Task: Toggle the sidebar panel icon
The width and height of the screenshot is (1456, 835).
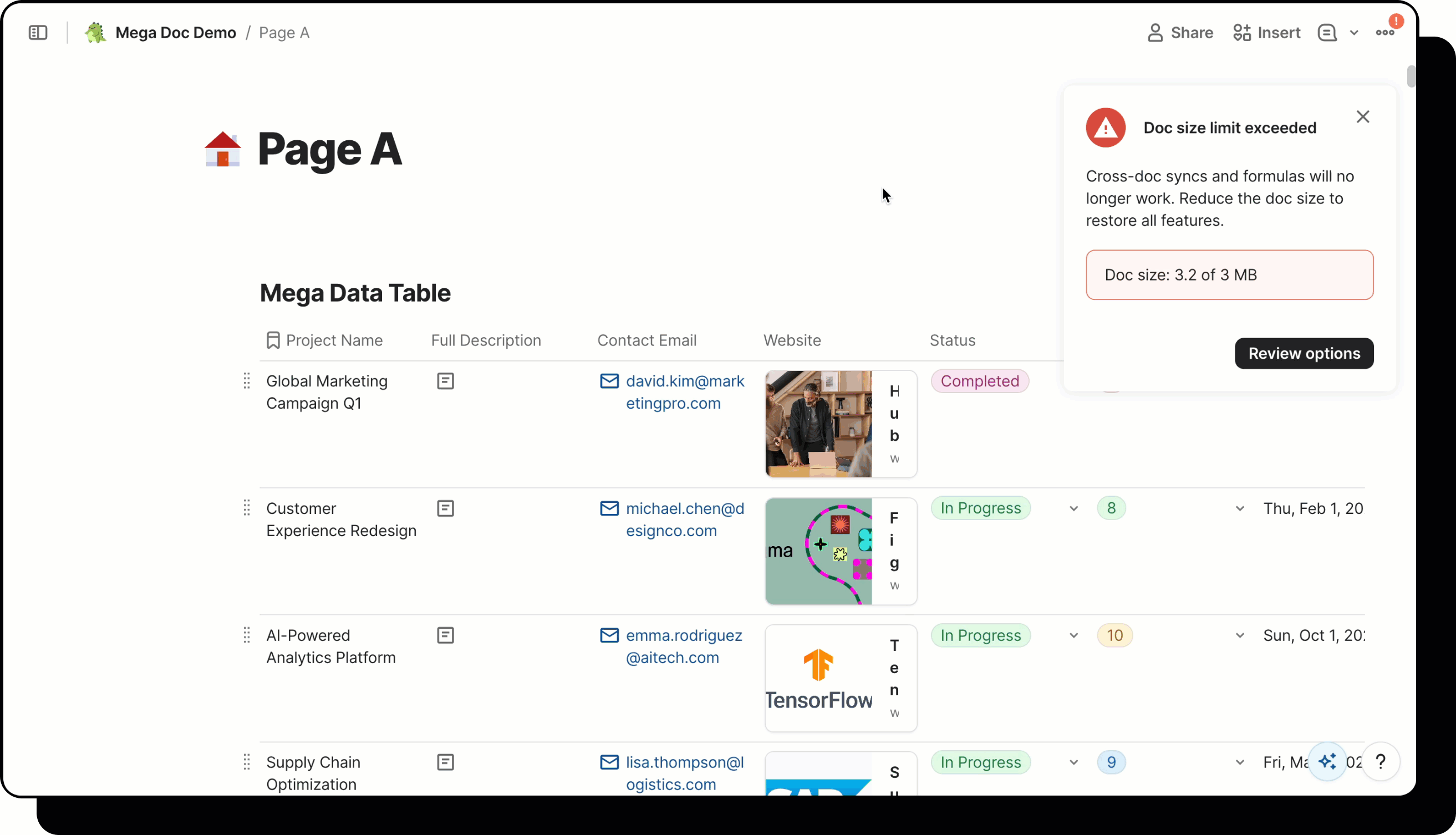Action: 38,33
